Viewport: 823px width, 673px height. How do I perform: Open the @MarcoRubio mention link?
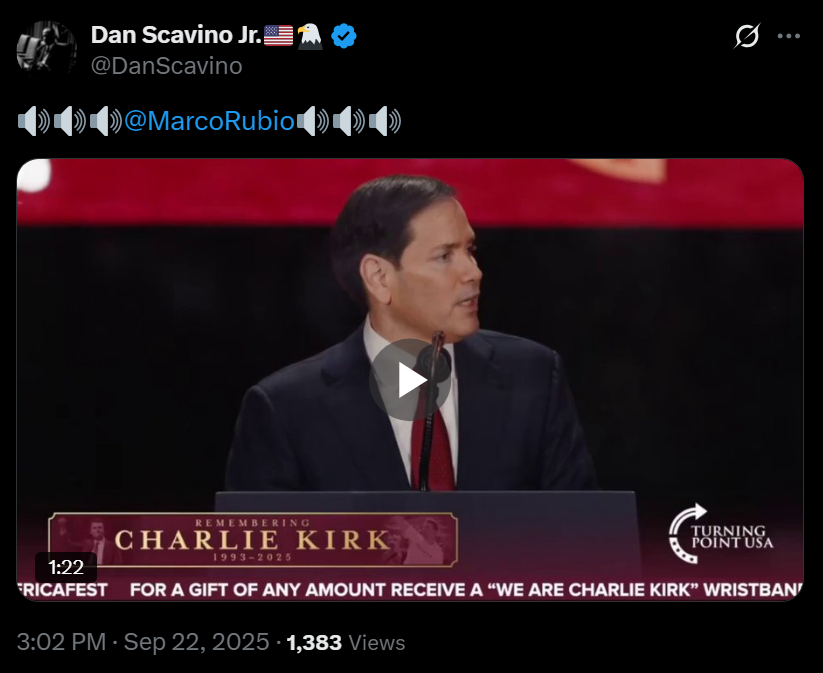pos(209,121)
